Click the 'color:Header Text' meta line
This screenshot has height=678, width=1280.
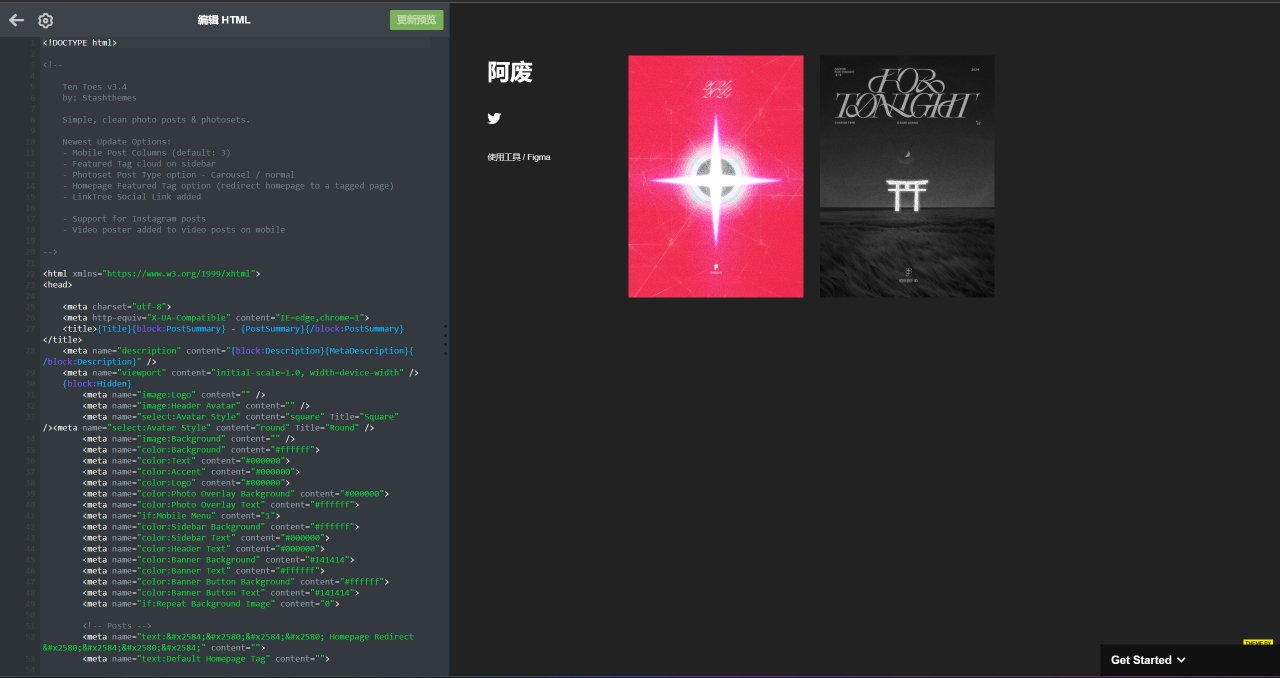coord(204,548)
